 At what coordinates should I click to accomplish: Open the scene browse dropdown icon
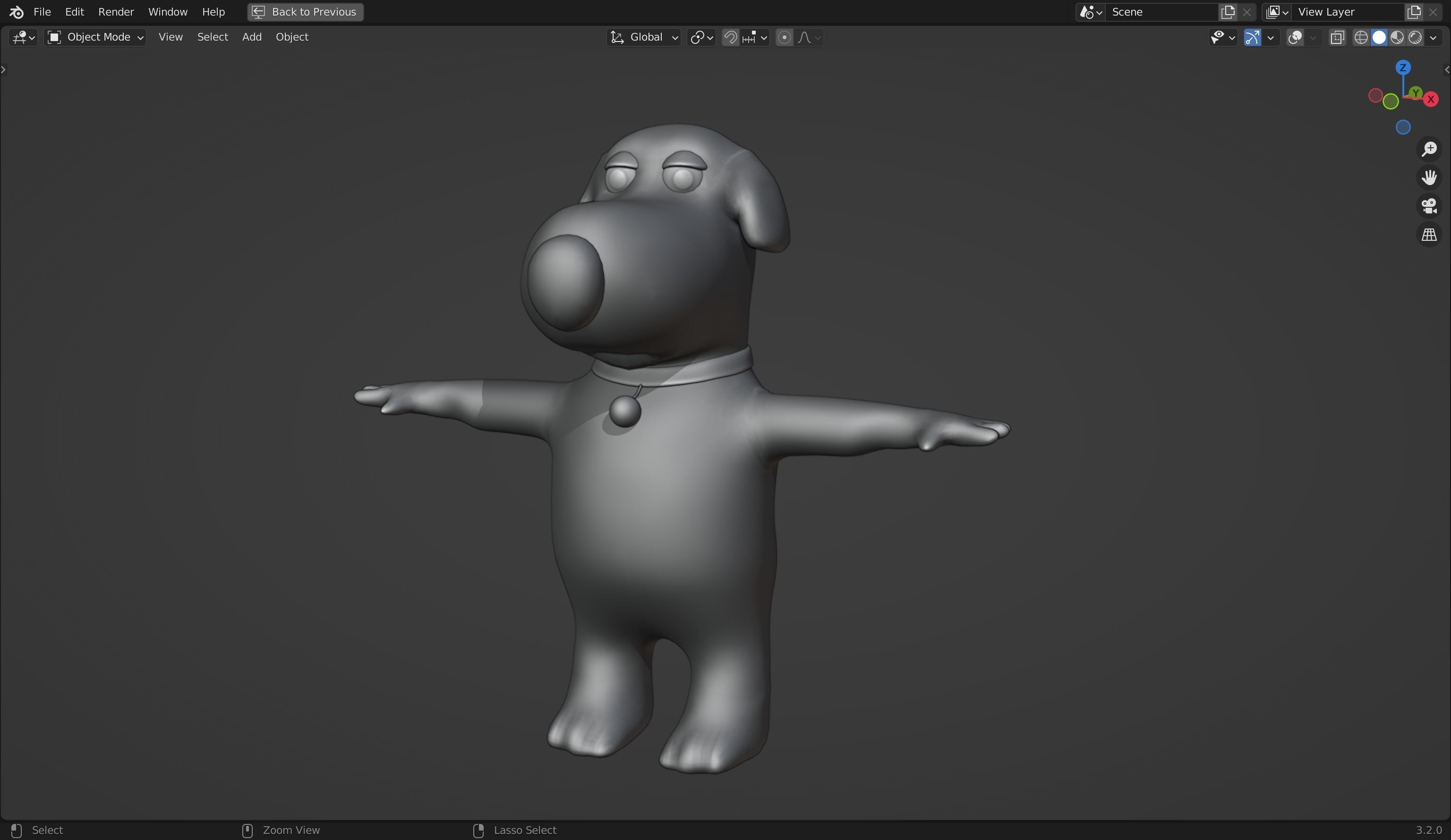point(1091,12)
